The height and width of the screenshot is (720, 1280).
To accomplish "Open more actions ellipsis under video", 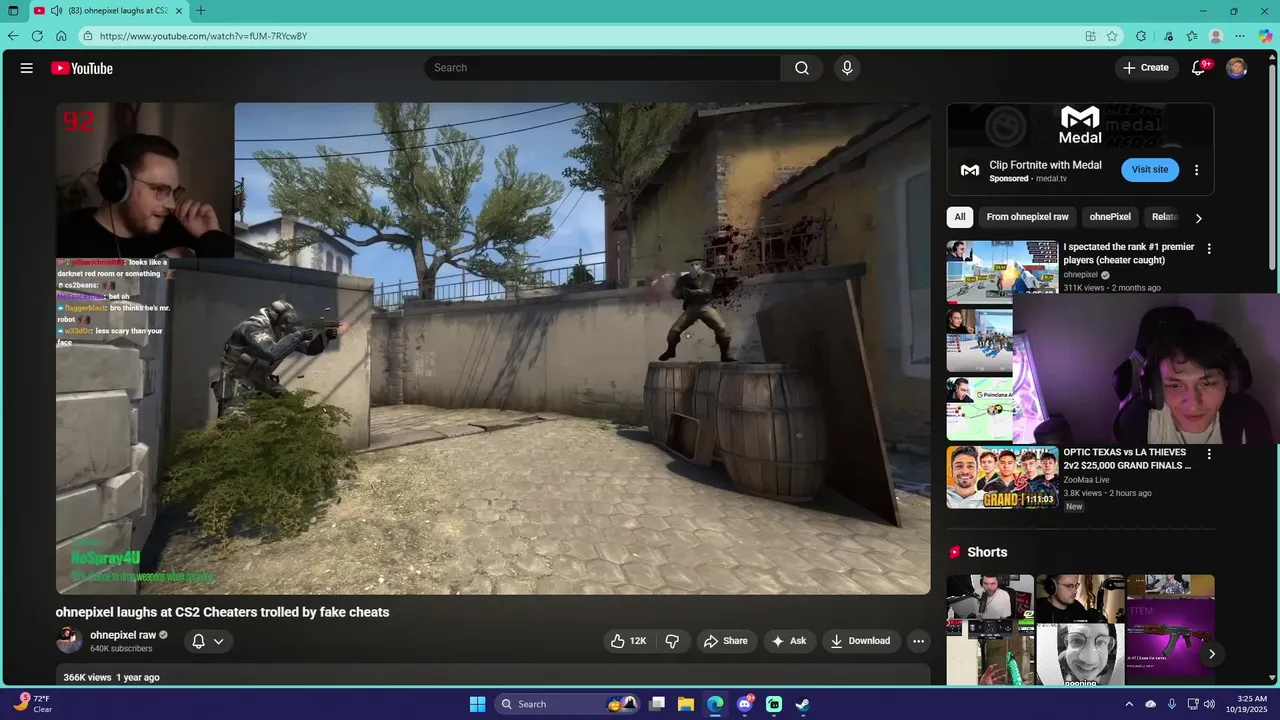I will point(918,641).
